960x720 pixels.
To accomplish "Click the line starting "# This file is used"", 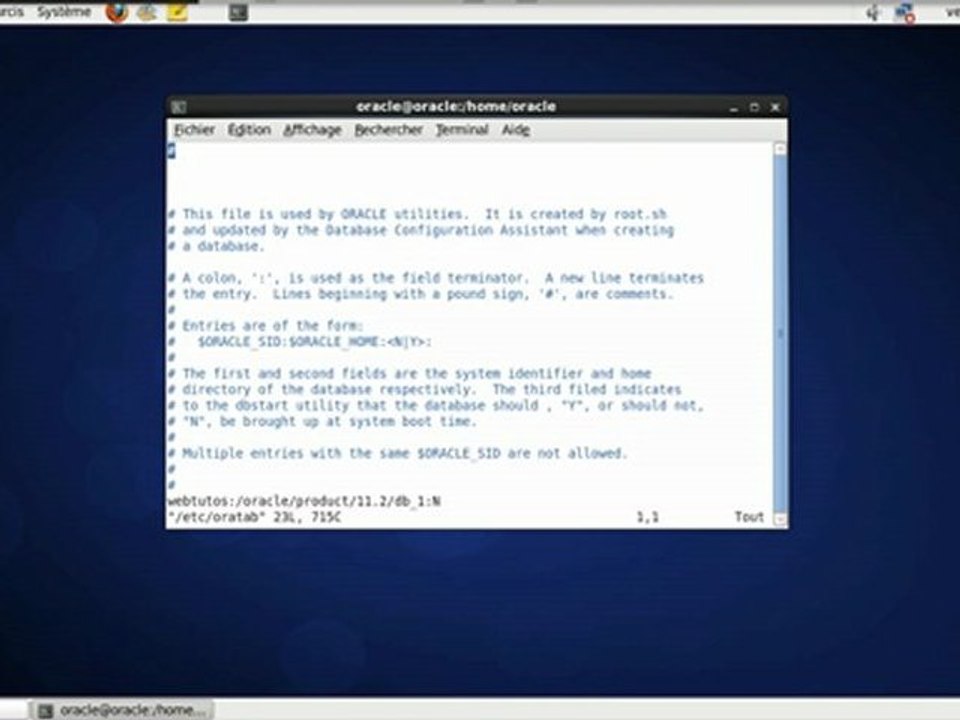I will pyautogui.click(x=417, y=214).
